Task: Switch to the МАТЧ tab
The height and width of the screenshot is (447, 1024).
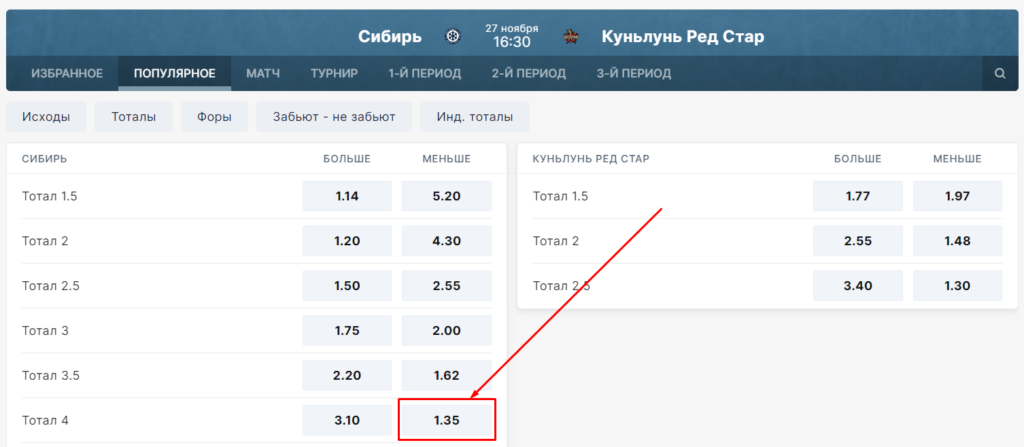Action: (263, 73)
